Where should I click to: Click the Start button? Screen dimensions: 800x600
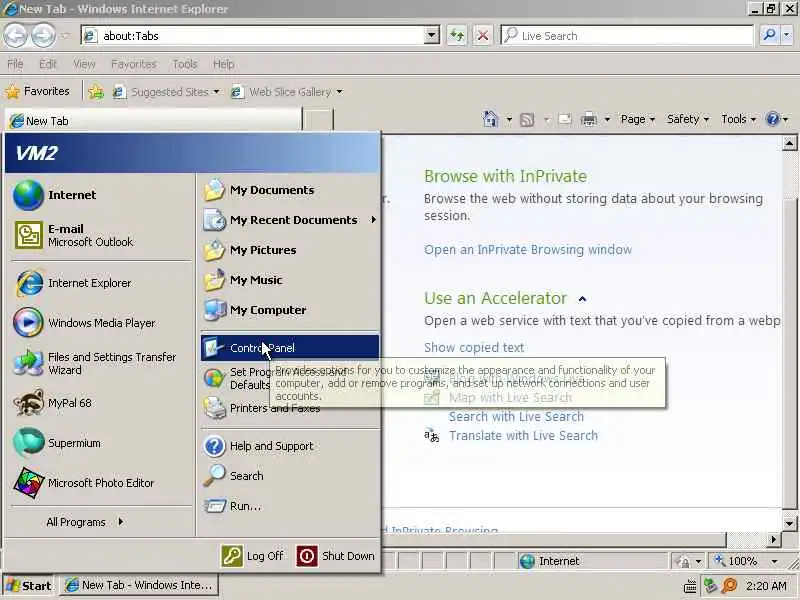coord(29,586)
